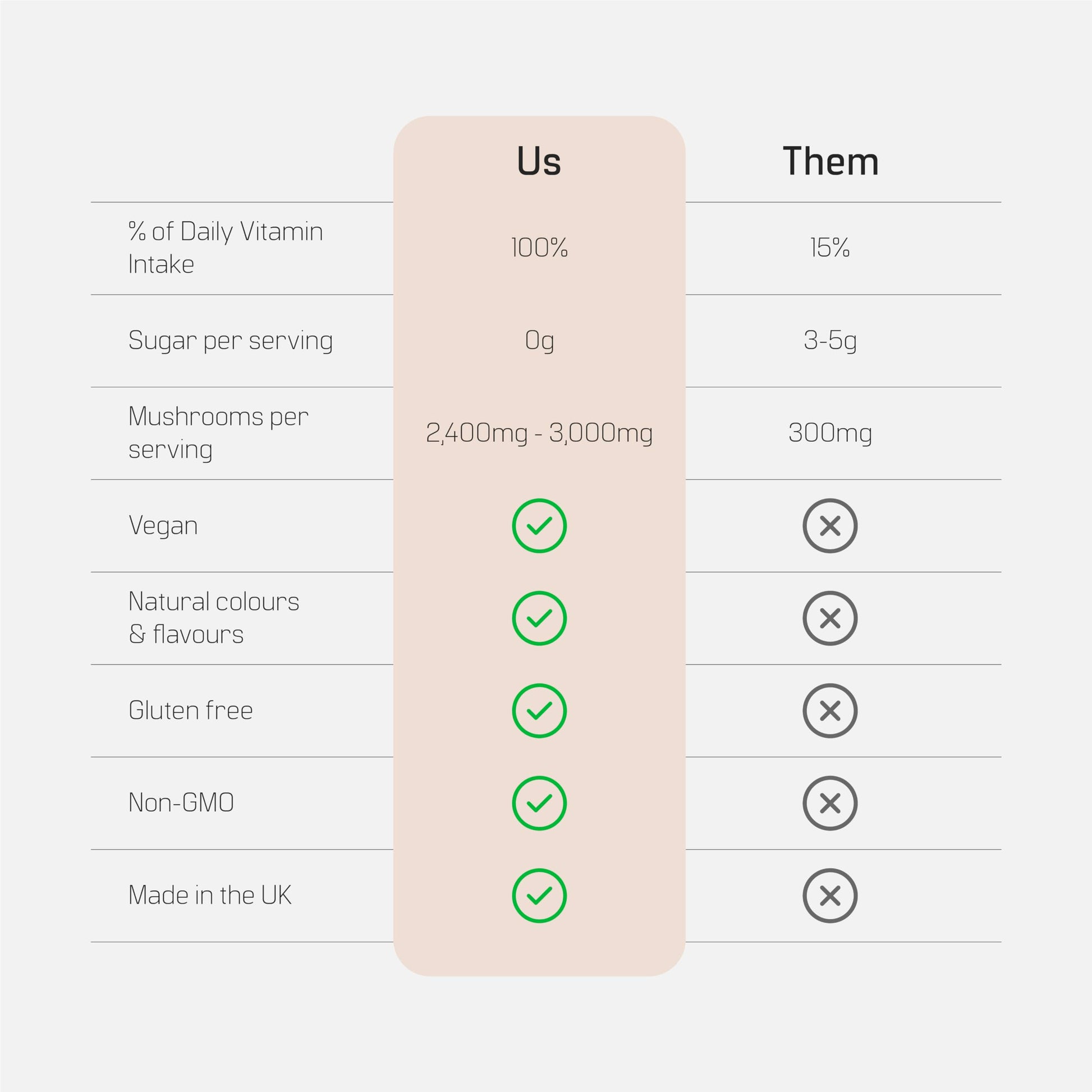Click the "% of Daily Vitamin Intake" label
The image size is (1092, 1092).
coord(225,247)
